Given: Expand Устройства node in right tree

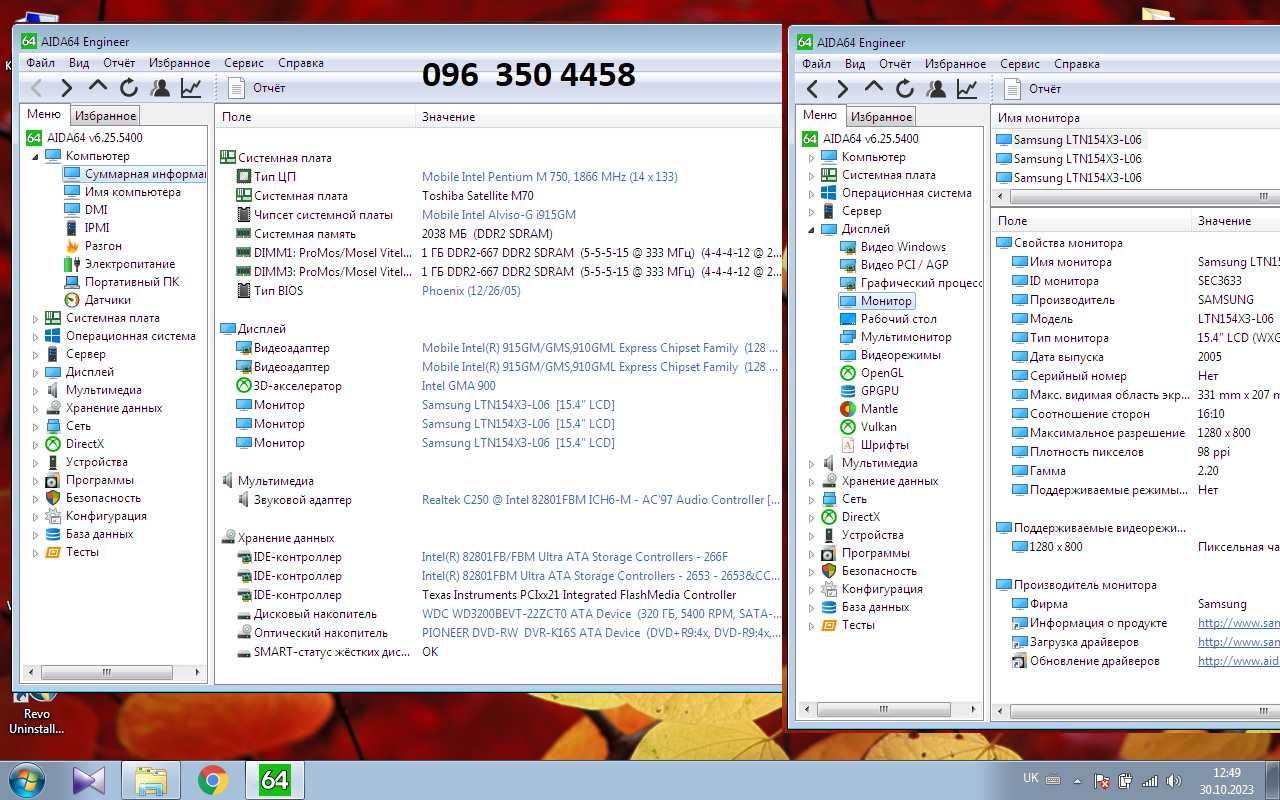Looking at the screenshot, I should (811, 535).
